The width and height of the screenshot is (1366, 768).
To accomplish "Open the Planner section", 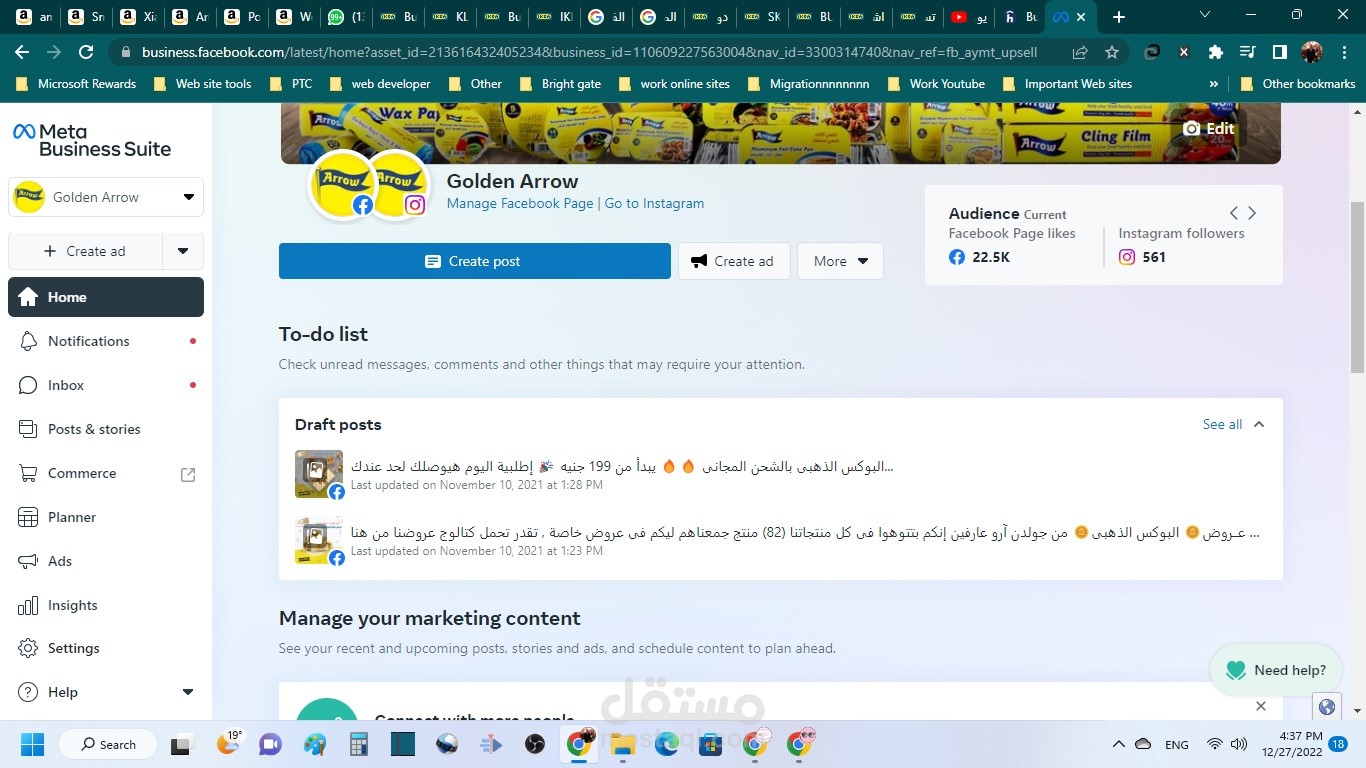I will click(x=71, y=517).
